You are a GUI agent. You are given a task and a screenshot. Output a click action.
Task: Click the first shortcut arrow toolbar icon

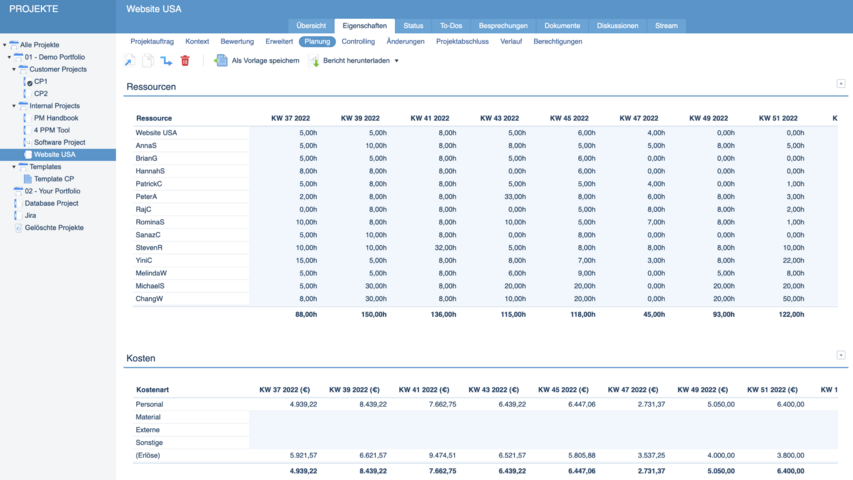pyautogui.click(x=129, y=61)
